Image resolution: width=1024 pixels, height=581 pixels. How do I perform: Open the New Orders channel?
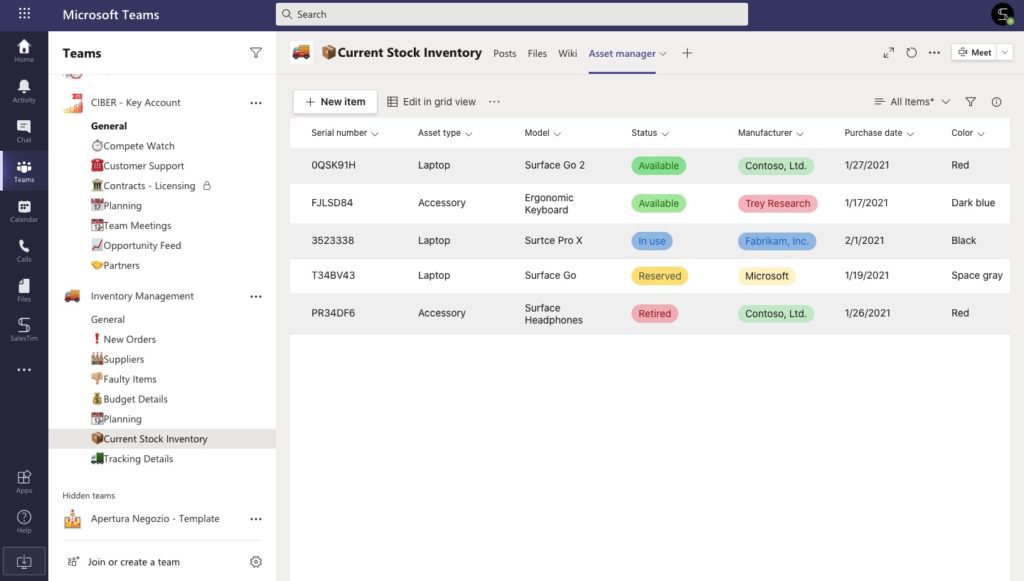tap(123, 339)
